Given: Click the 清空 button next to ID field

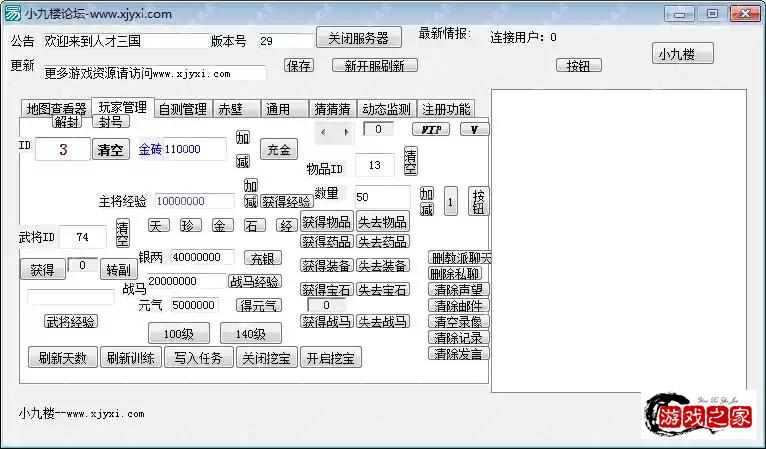Looking at the screenshot, I should (110, 150).
